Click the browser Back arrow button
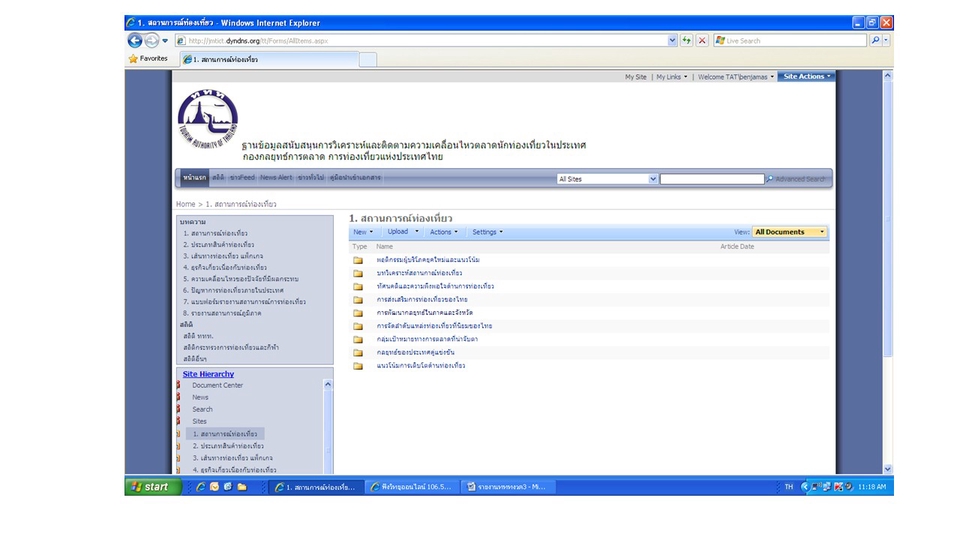 [x=135, y=40]
